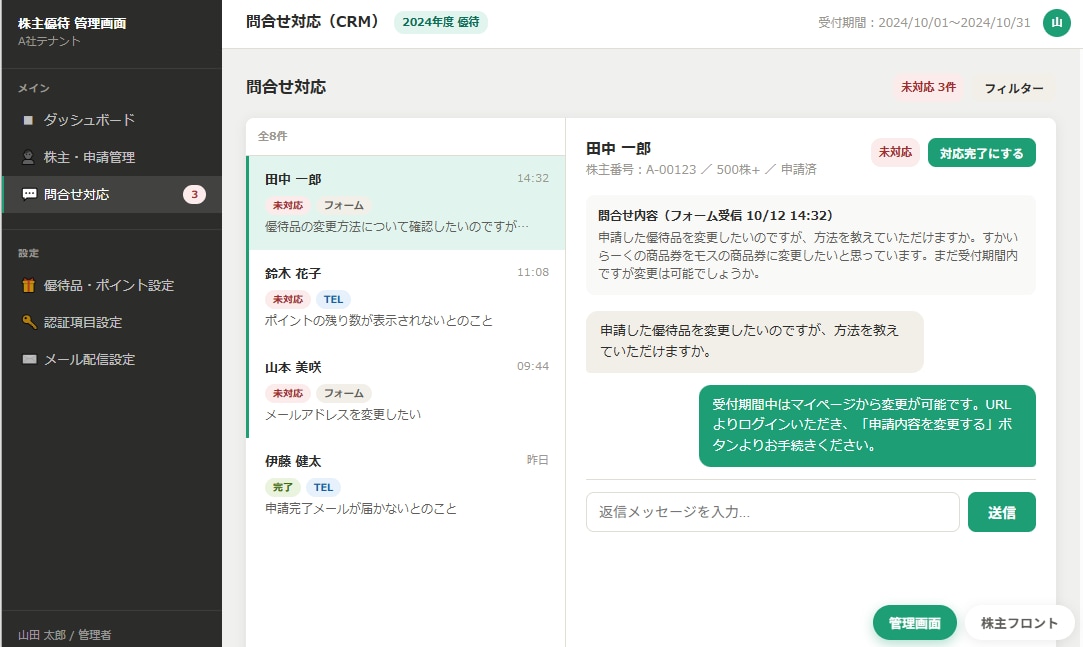The width and height of the screenshot is (1083, 647).
Task: Click the 未対応 tag on 山本 美咲 row
Action: [x=287, y=394]
